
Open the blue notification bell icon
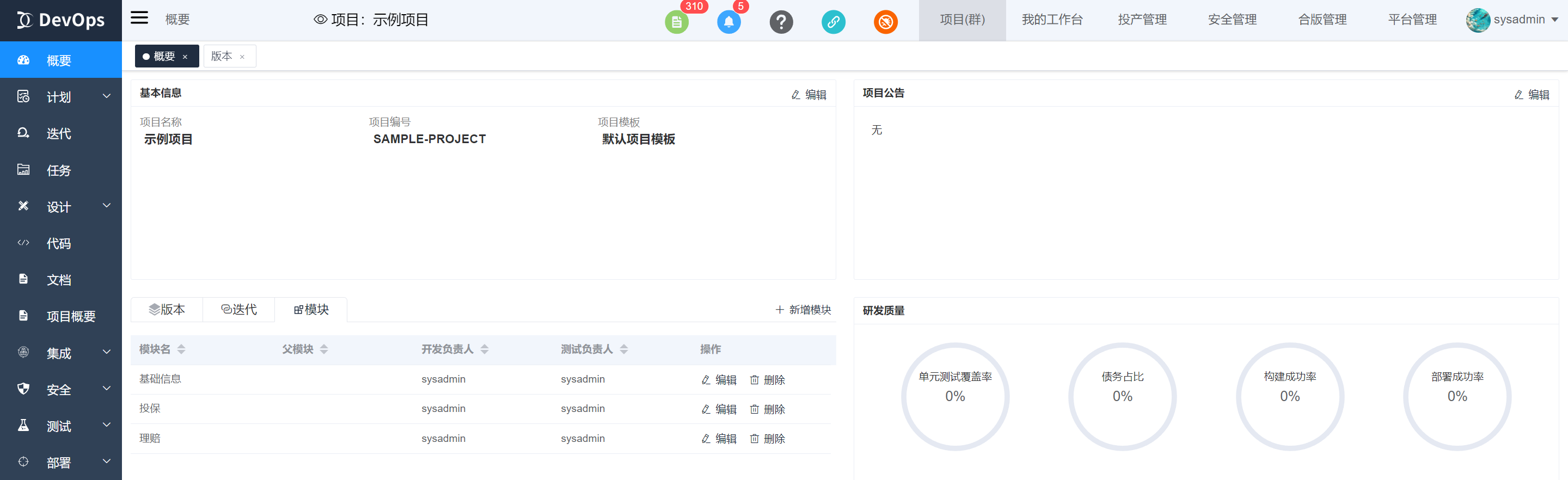tap(728, 22)
